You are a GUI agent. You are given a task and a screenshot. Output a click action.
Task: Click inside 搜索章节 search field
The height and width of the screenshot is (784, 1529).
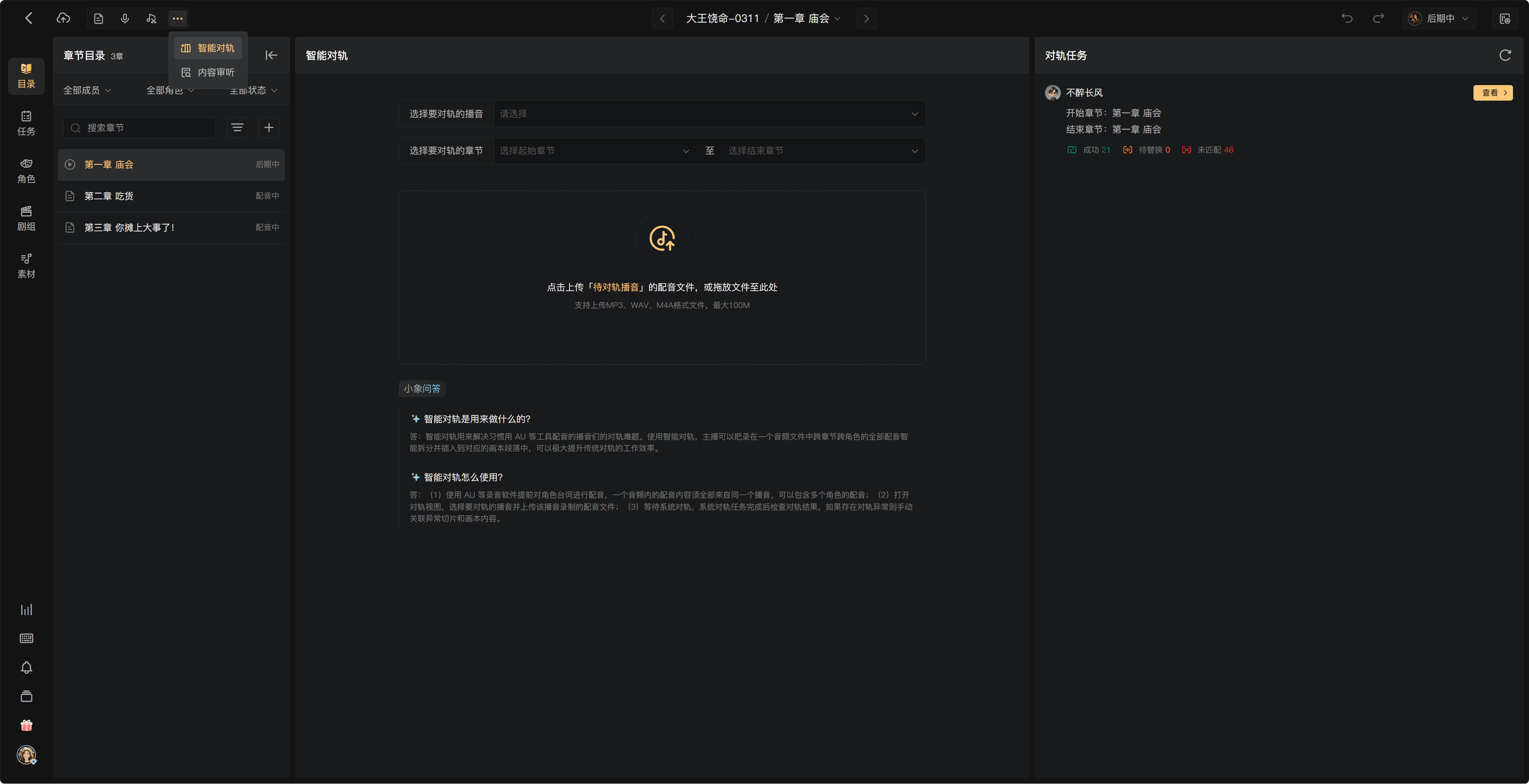click(x=139, y=127)
